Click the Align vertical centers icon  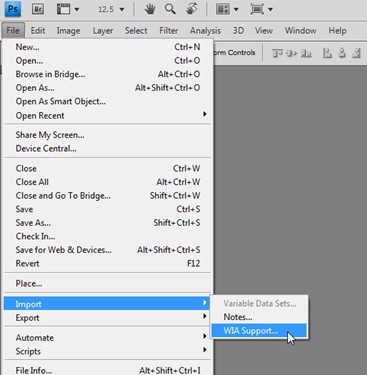coord(291,53)
